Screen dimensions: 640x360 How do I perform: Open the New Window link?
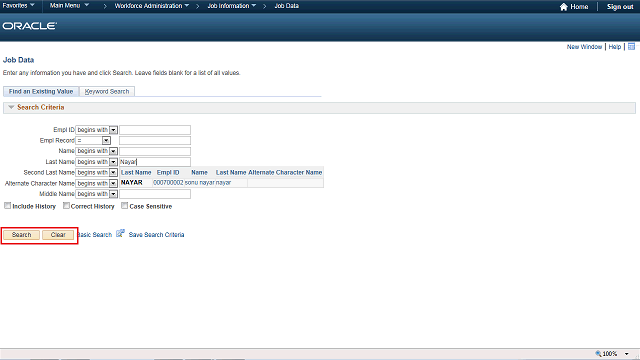pyautogui.click(x=584, y=47)
